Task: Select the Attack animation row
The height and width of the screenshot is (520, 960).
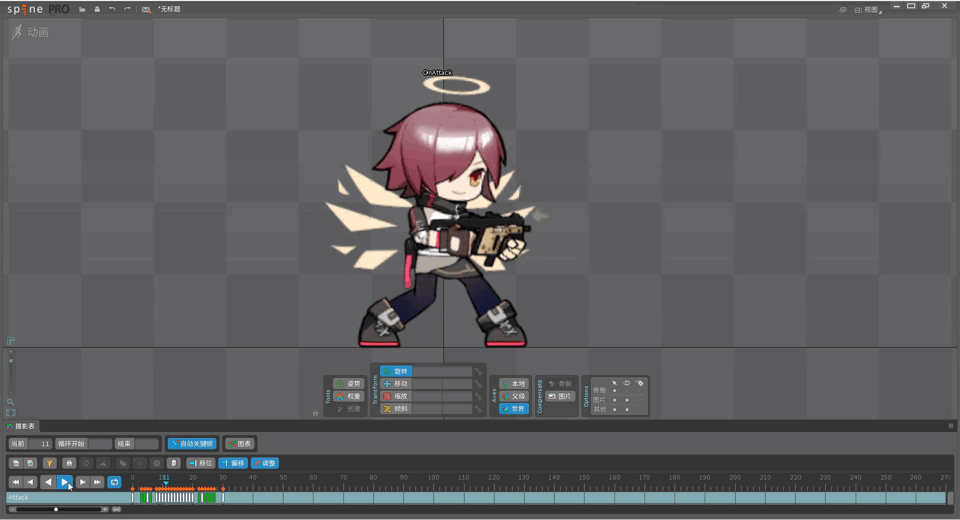Action: click(478, 497)
